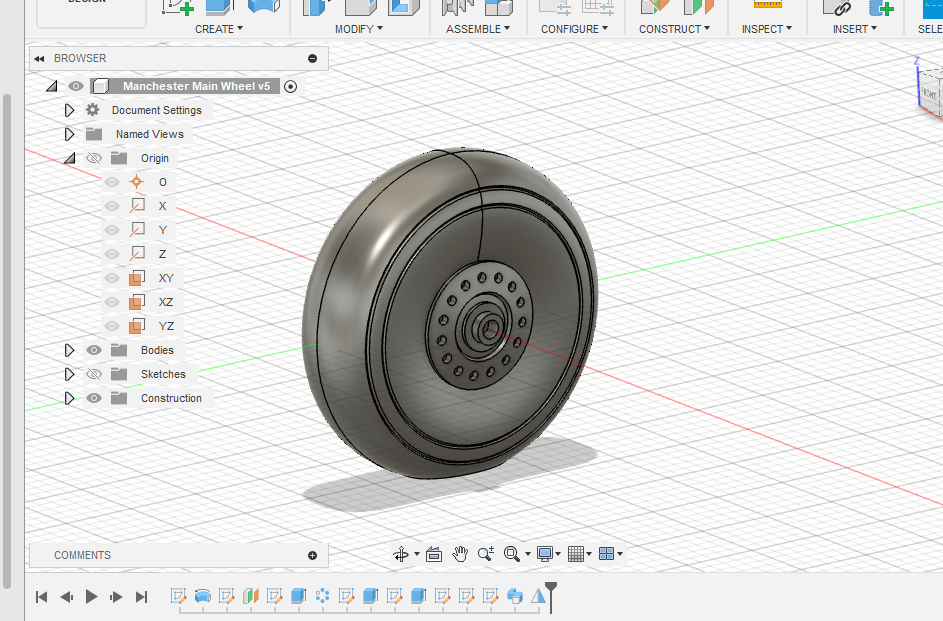
Task: Hide the Bodies folder
Action: pos(94,350)
